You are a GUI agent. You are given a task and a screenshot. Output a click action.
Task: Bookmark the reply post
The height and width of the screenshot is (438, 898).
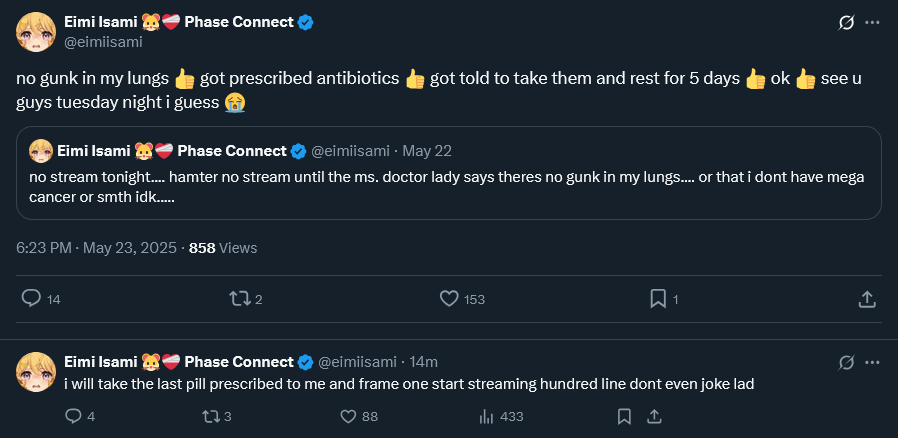click(x=624, y=416)
